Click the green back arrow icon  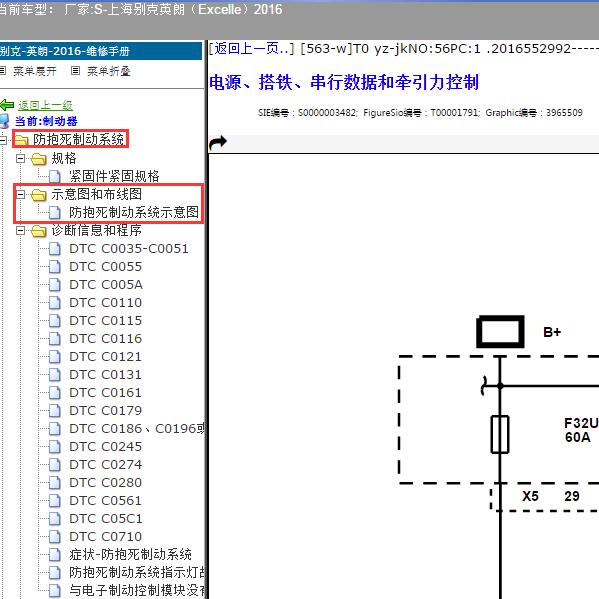pyautogui.click(x=7, y=105)
